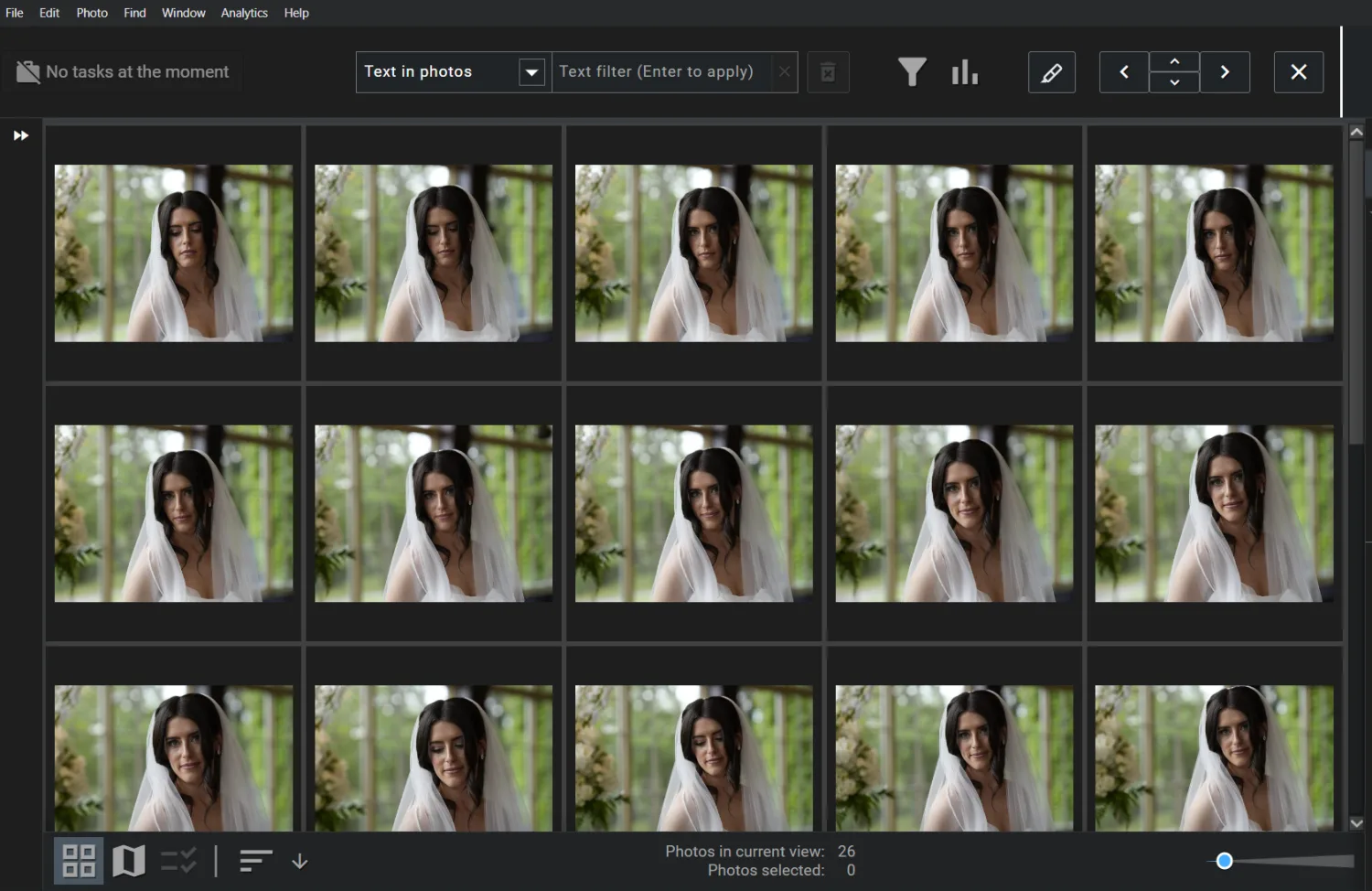Go to the next photo with the right arrow
The height and width of the screenshot is (891, 1372).
coord(1225,72)
